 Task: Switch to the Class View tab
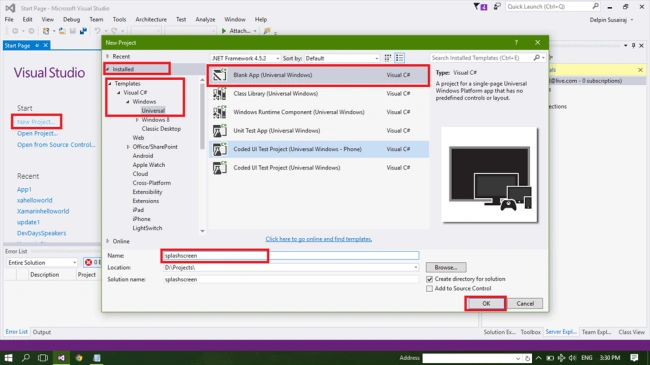click(631, 332)
